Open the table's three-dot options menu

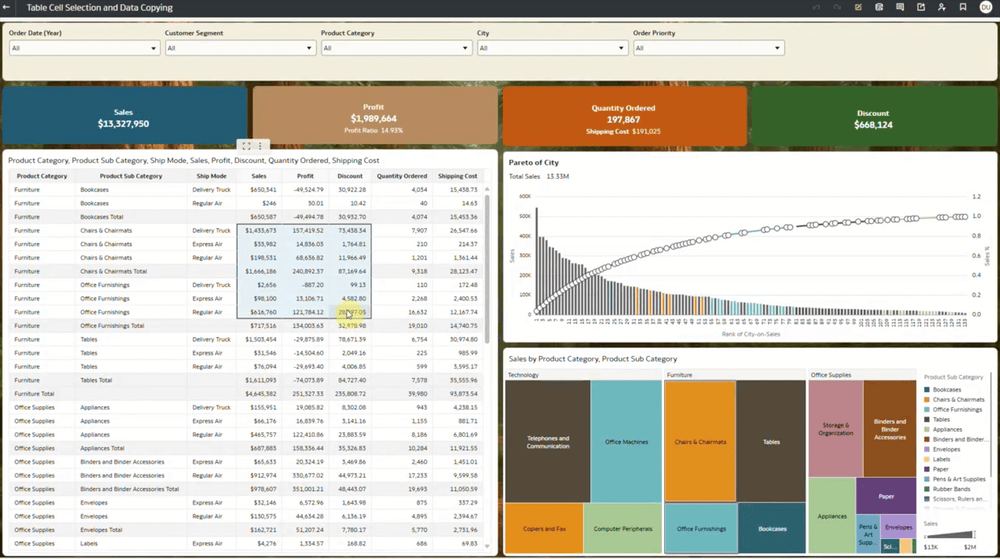coord(260,146)
